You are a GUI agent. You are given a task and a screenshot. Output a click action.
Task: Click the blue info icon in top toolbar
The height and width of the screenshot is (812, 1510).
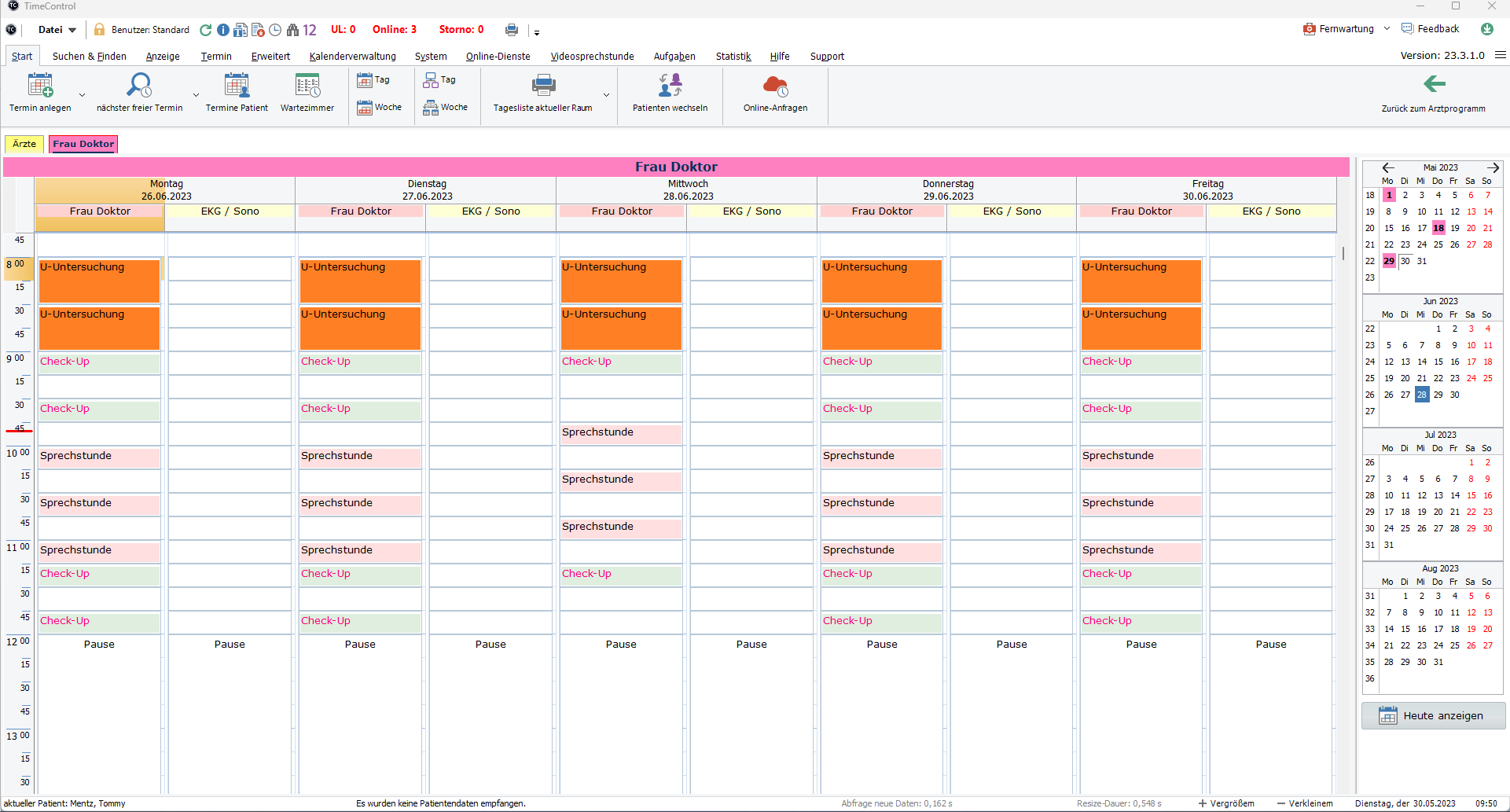point(223,30)
